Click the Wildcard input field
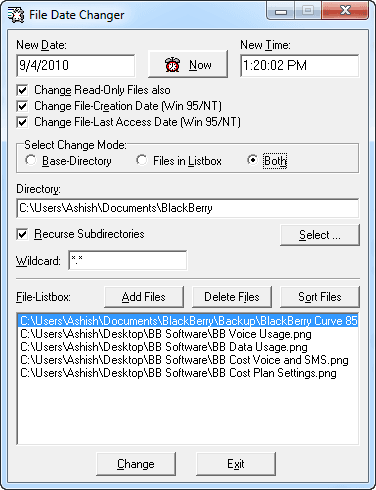The height and width of the screenshot is (490, 376). pos(128,260)
